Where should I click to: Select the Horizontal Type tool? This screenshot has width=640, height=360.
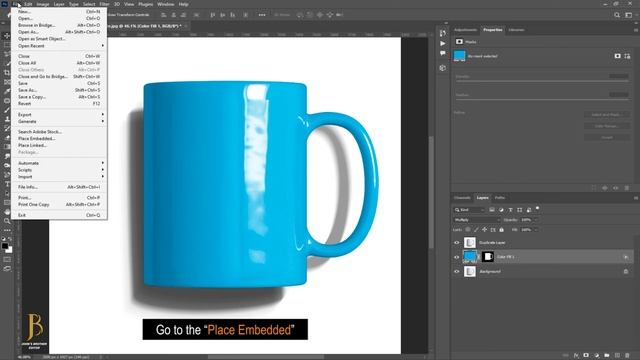click(7, 184)
